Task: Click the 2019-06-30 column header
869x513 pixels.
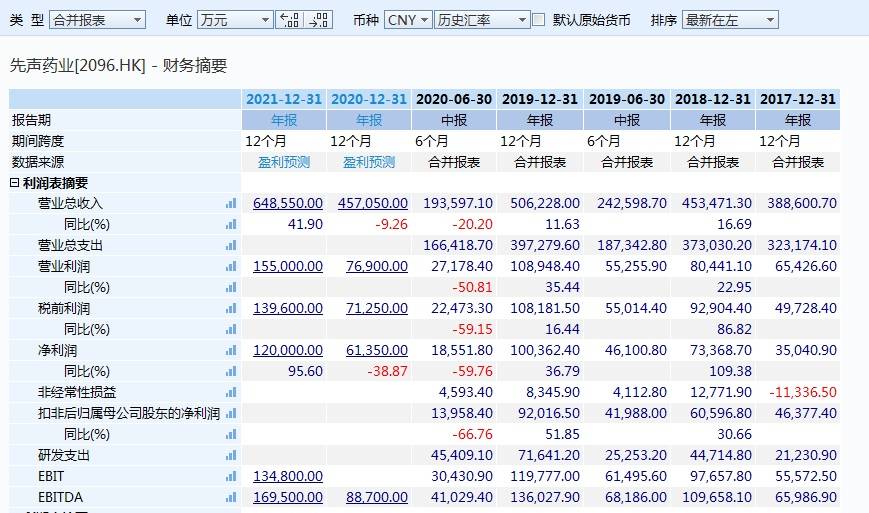Action: (x=627, y=99)
